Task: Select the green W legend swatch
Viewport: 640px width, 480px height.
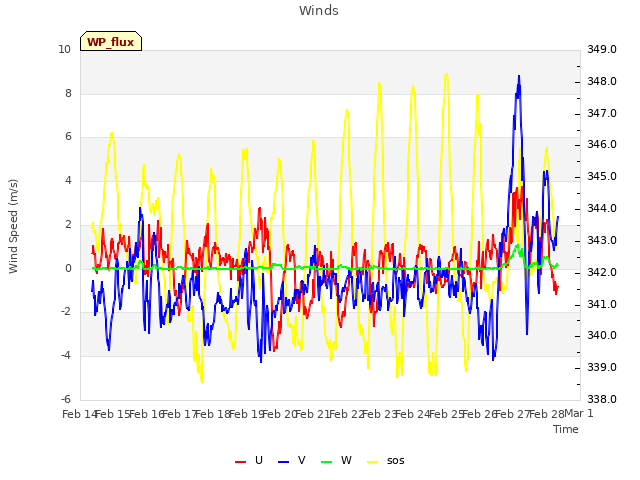Action: coord(327,461)
